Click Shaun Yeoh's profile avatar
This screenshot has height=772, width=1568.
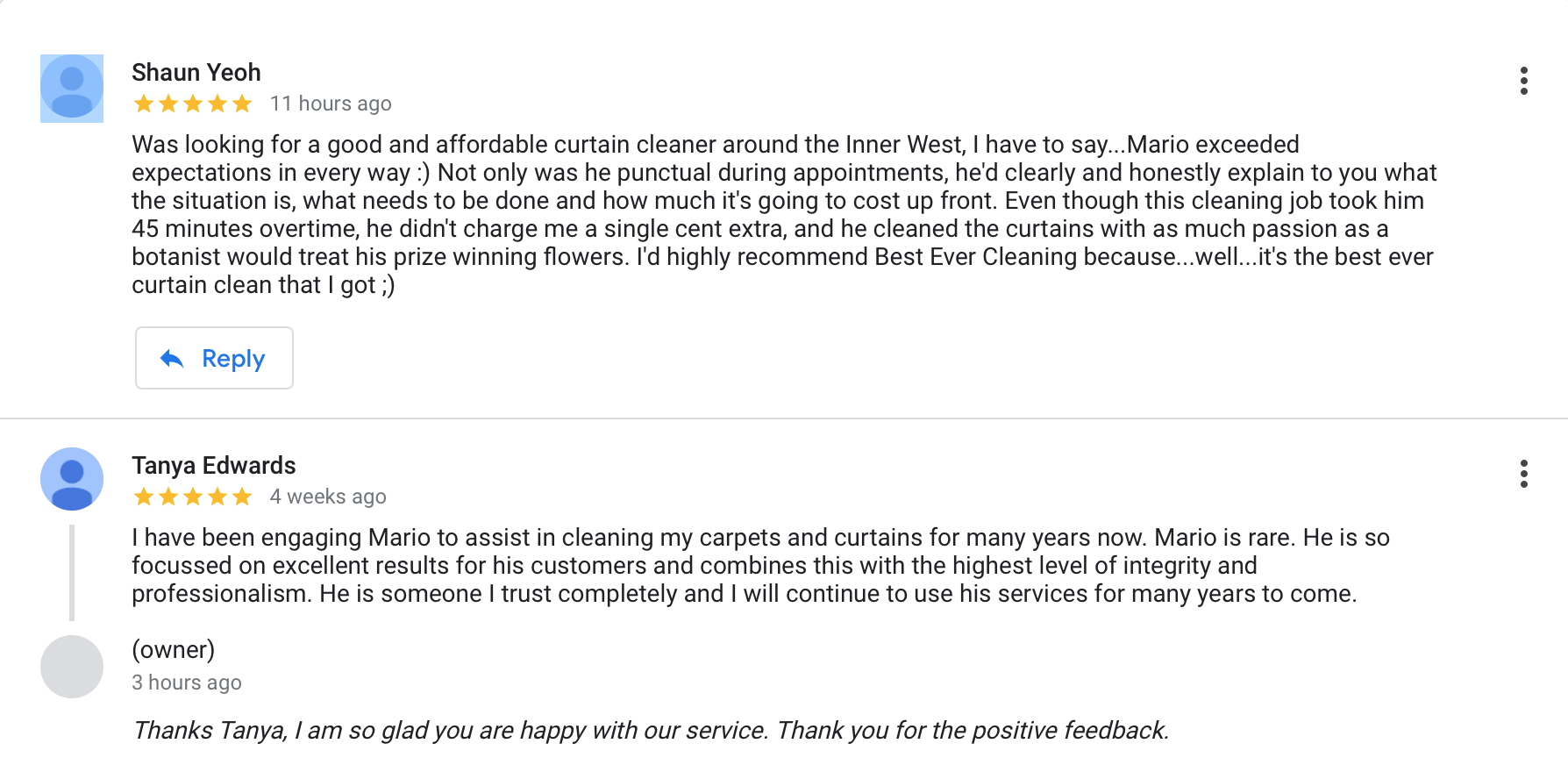72,89
